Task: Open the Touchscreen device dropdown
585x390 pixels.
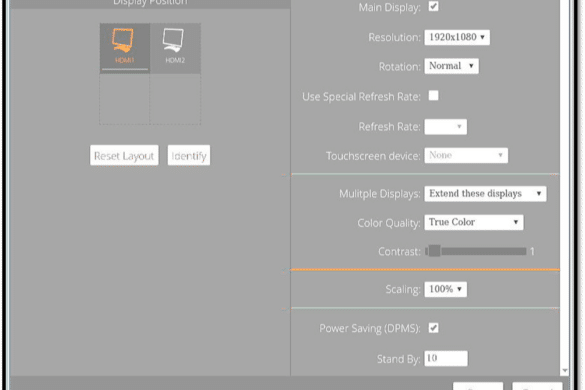Action: tap(466, 155)
